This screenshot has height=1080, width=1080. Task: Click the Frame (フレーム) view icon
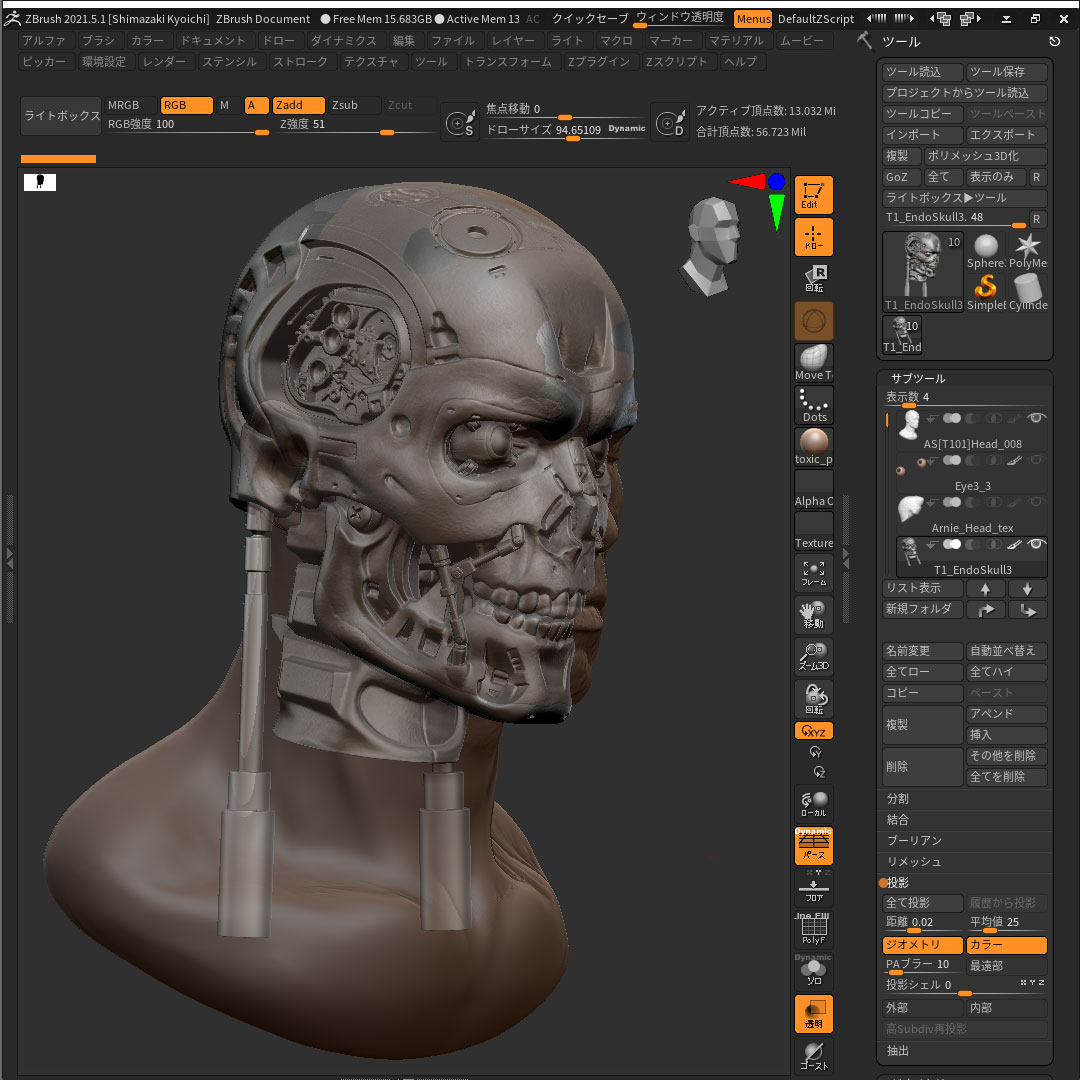point(813,573)
